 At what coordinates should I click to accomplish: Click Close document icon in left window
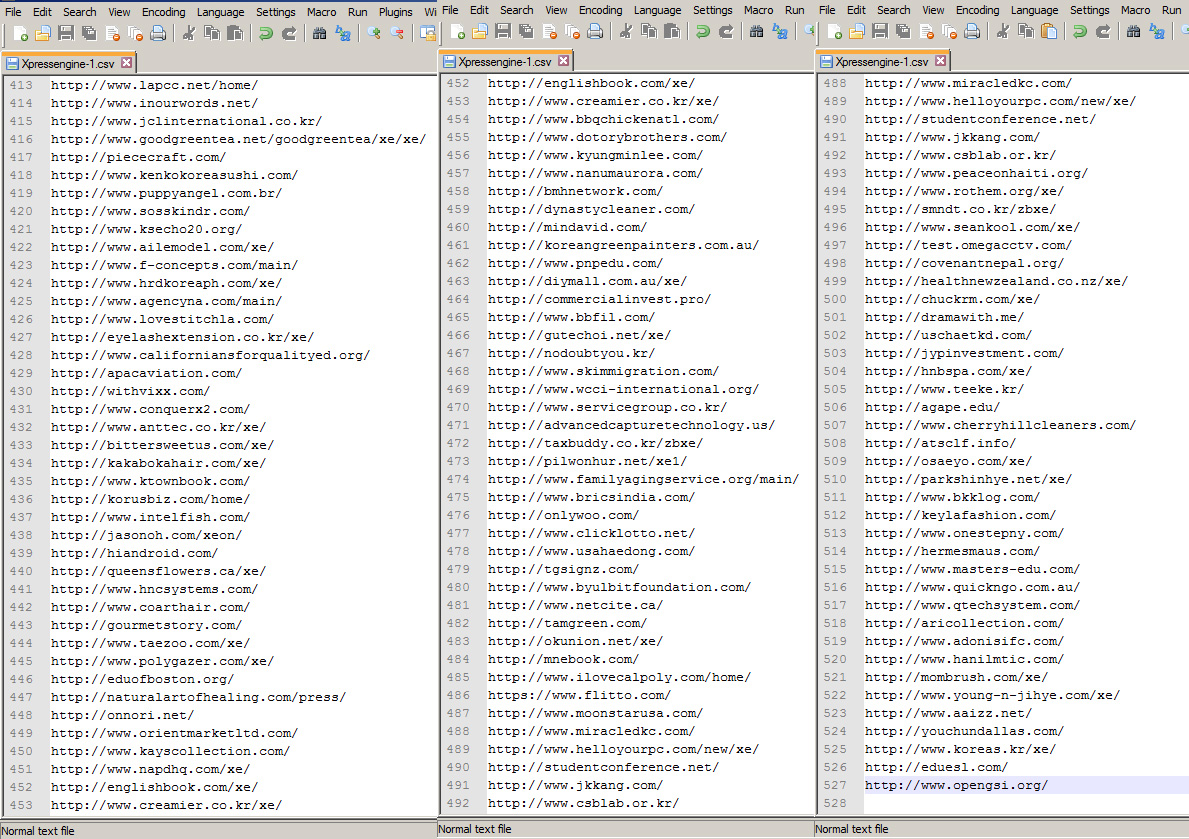click(113, 33)
